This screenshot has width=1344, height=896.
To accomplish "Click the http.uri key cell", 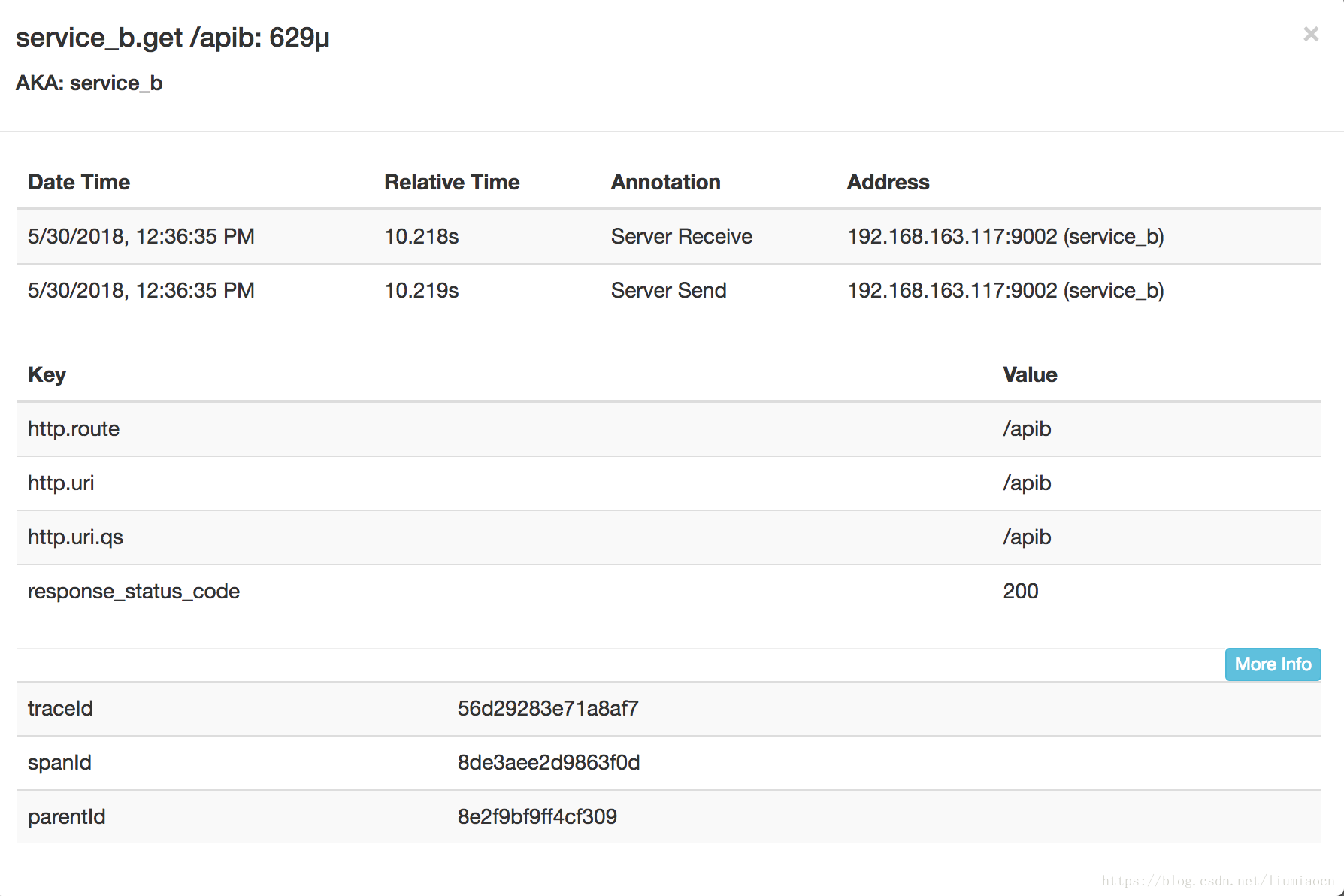I will (61, 483).
